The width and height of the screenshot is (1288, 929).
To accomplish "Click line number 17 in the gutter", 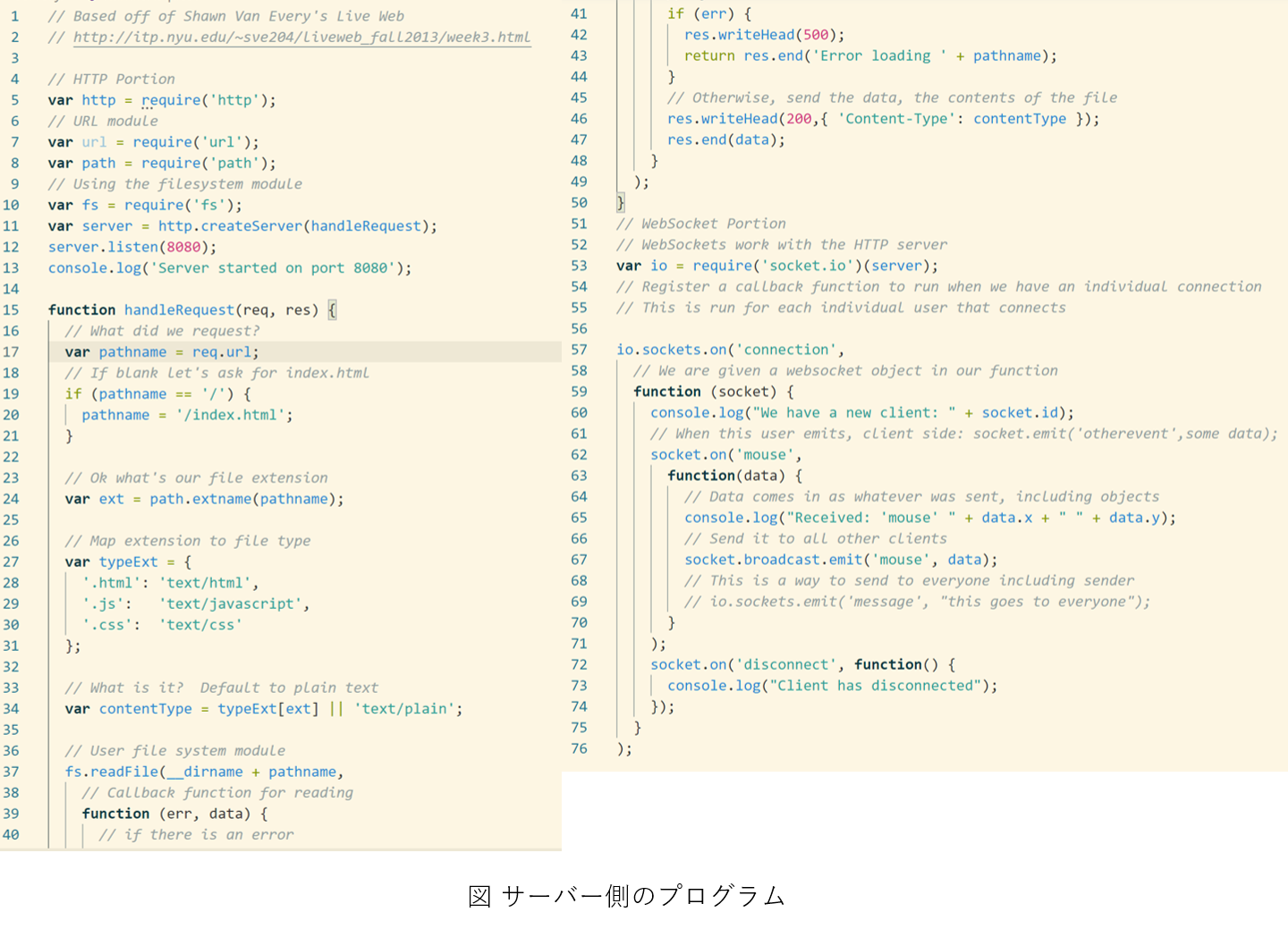I will coord(11,351).
